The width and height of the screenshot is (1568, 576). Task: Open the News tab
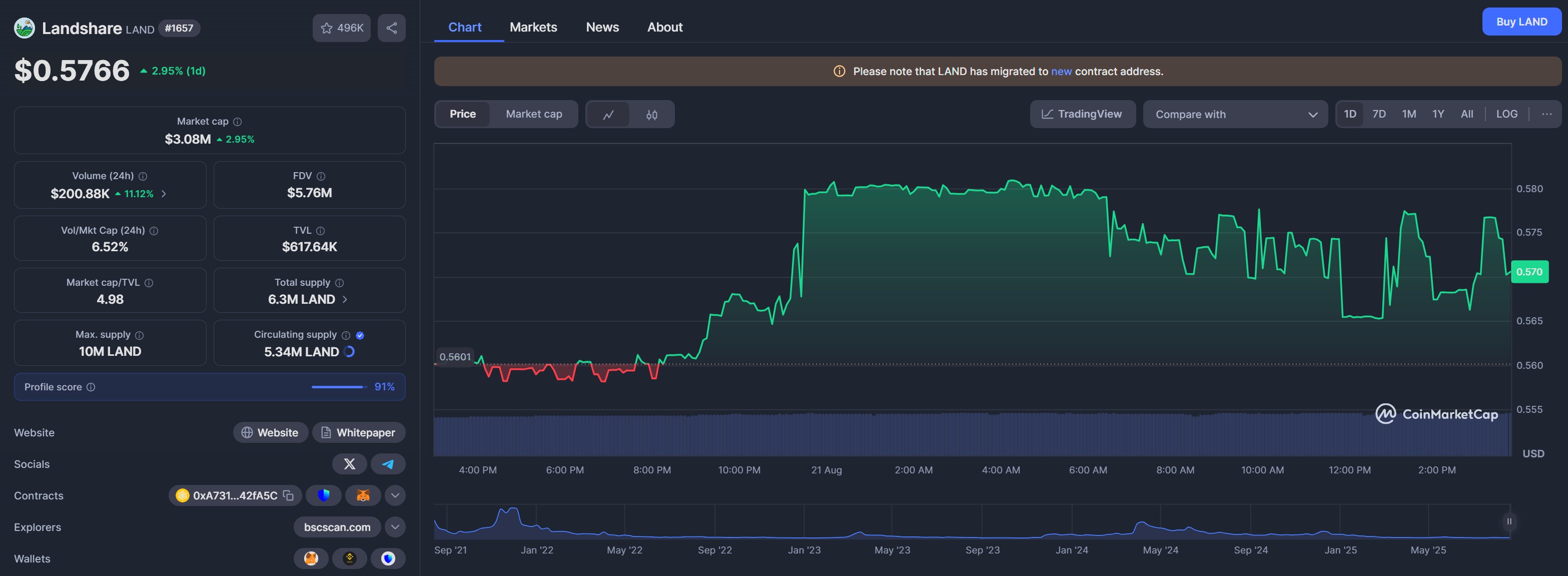pyautogui.click(x=602, y=28)
